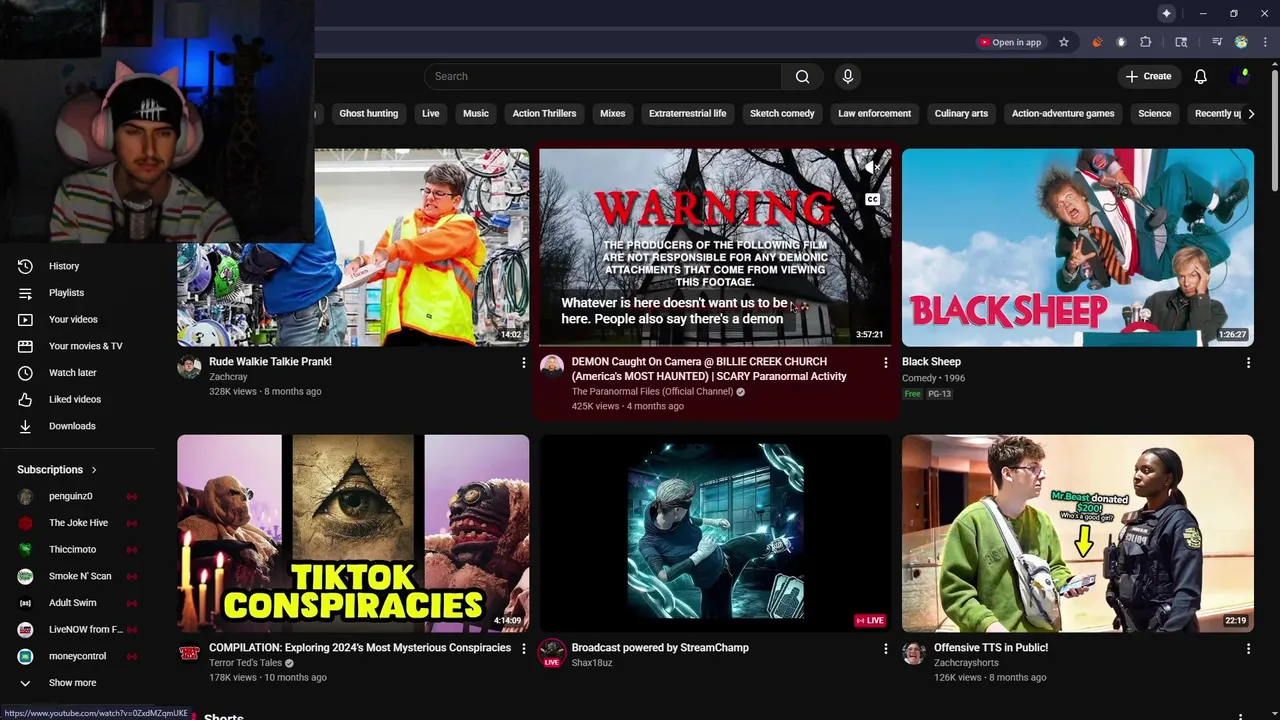Select the Sketch comedy chip
Viewport: 1280px width, 720px height.
tap(782, 114)
